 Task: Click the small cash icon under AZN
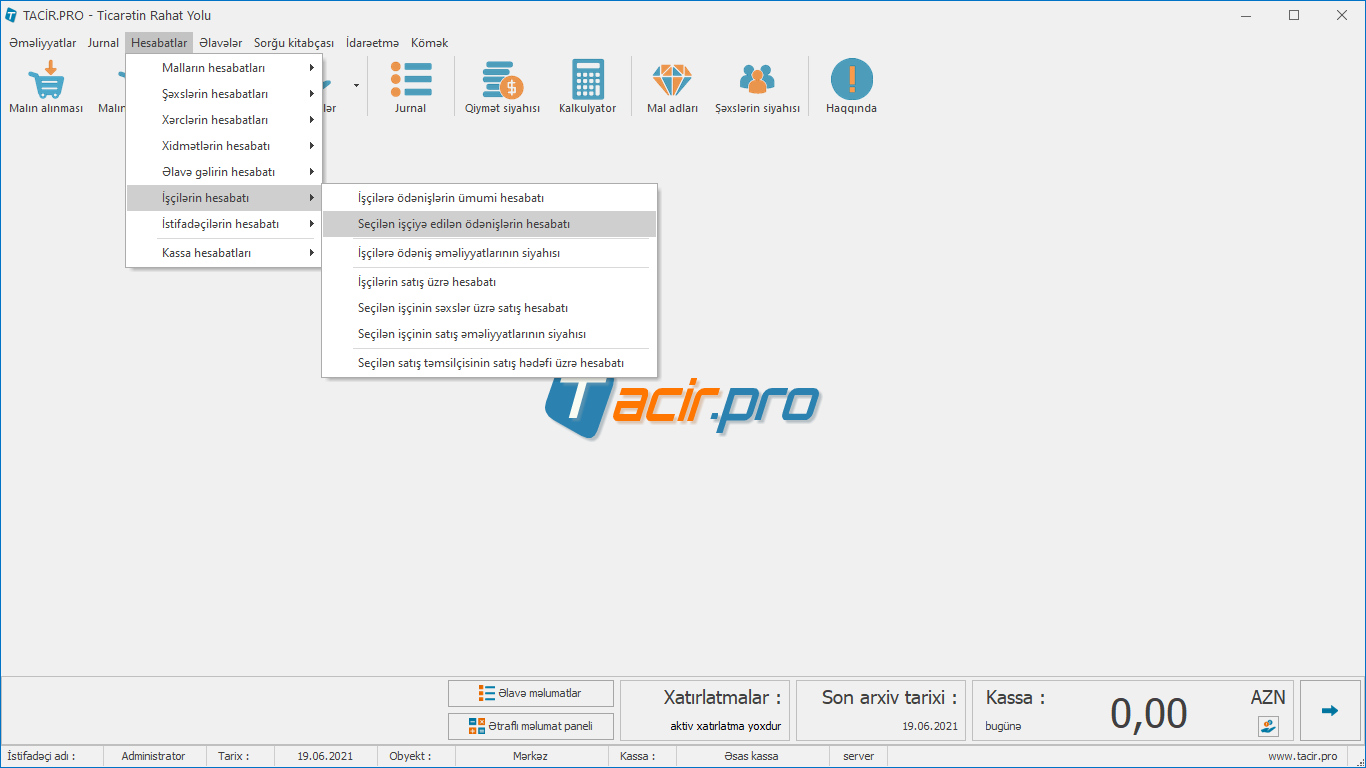point(1268,727)
